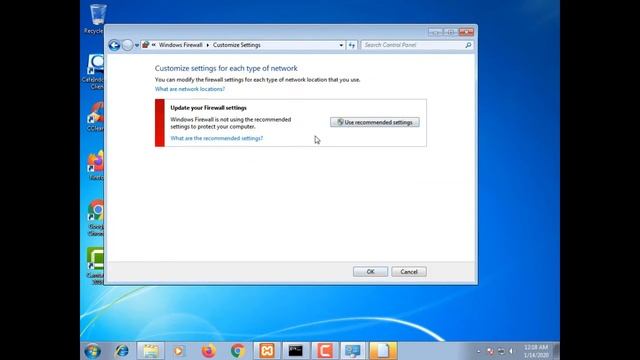640x360 pixels.
Task: Switch to XAMPP in the taskbar
Action: (x=267, y=351)
